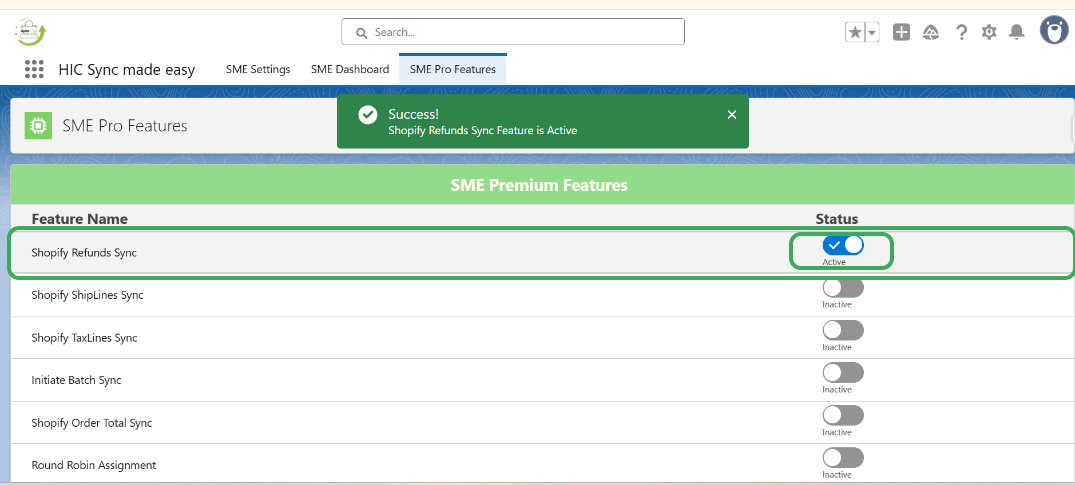The image size is (1075, 485).
Task: Open the Help question mark icon
Action: tap(961, 32)
